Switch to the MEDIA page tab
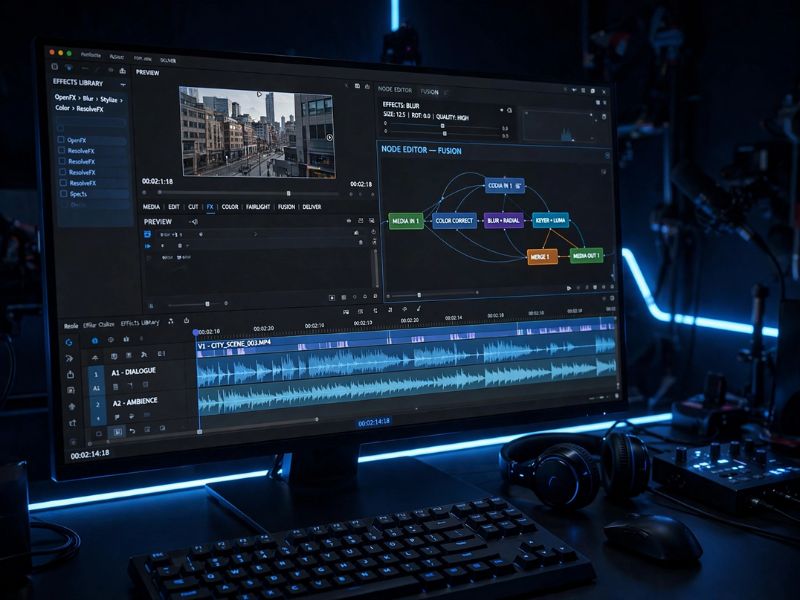Image resolution: width=800 pixels, height=600 pixels. pyautogui.click(x=151, y=207)
